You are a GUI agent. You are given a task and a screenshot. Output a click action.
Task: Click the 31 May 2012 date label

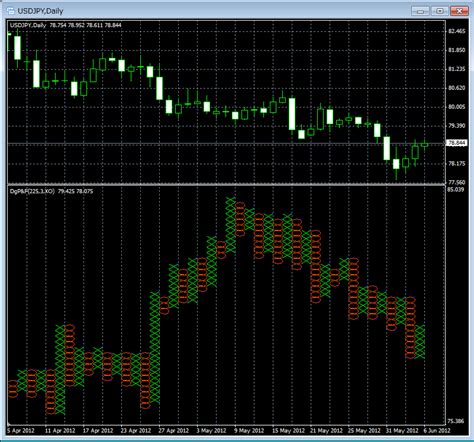402,431
